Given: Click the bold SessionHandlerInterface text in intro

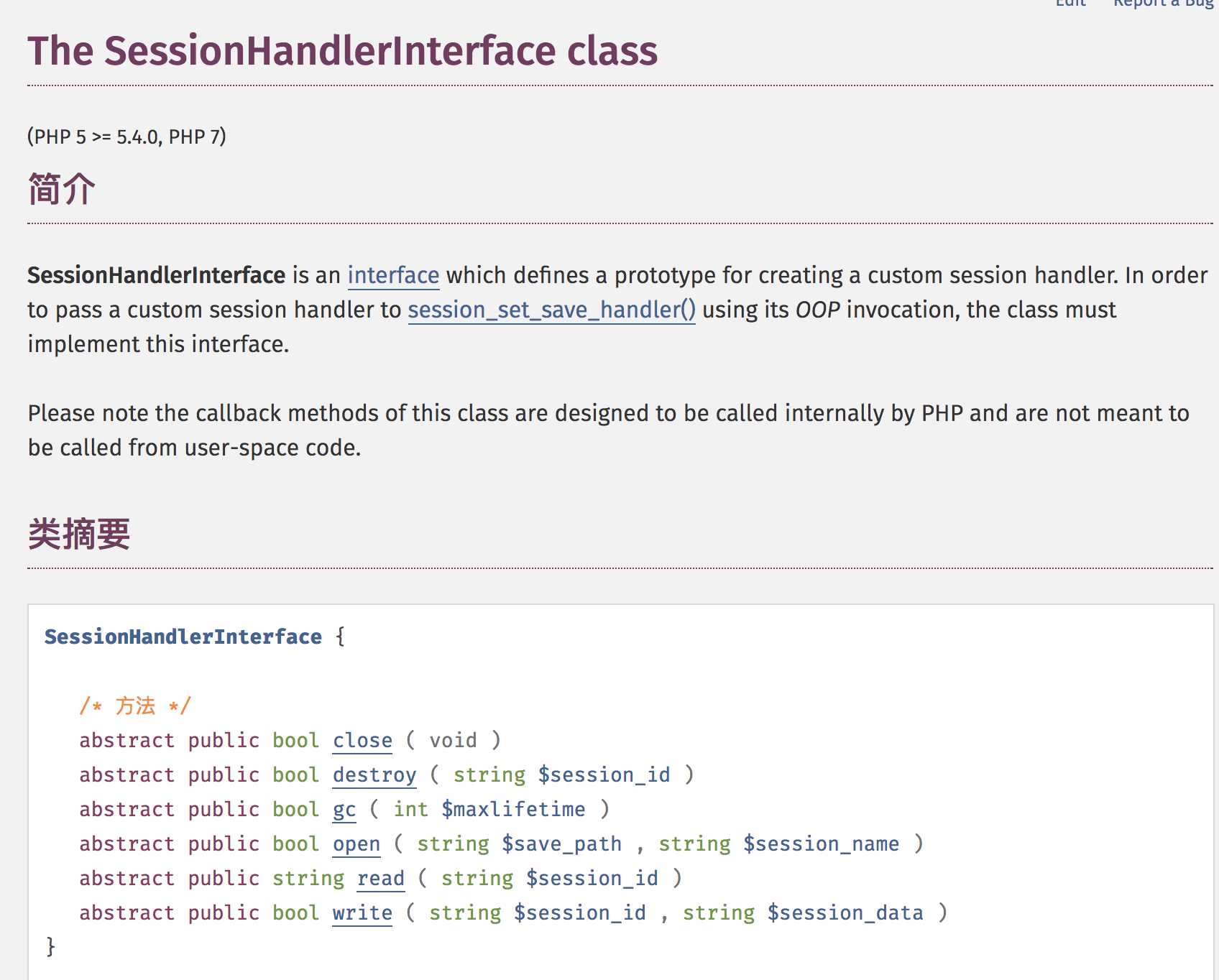Looking at the screenshot, I should (157, 275).
